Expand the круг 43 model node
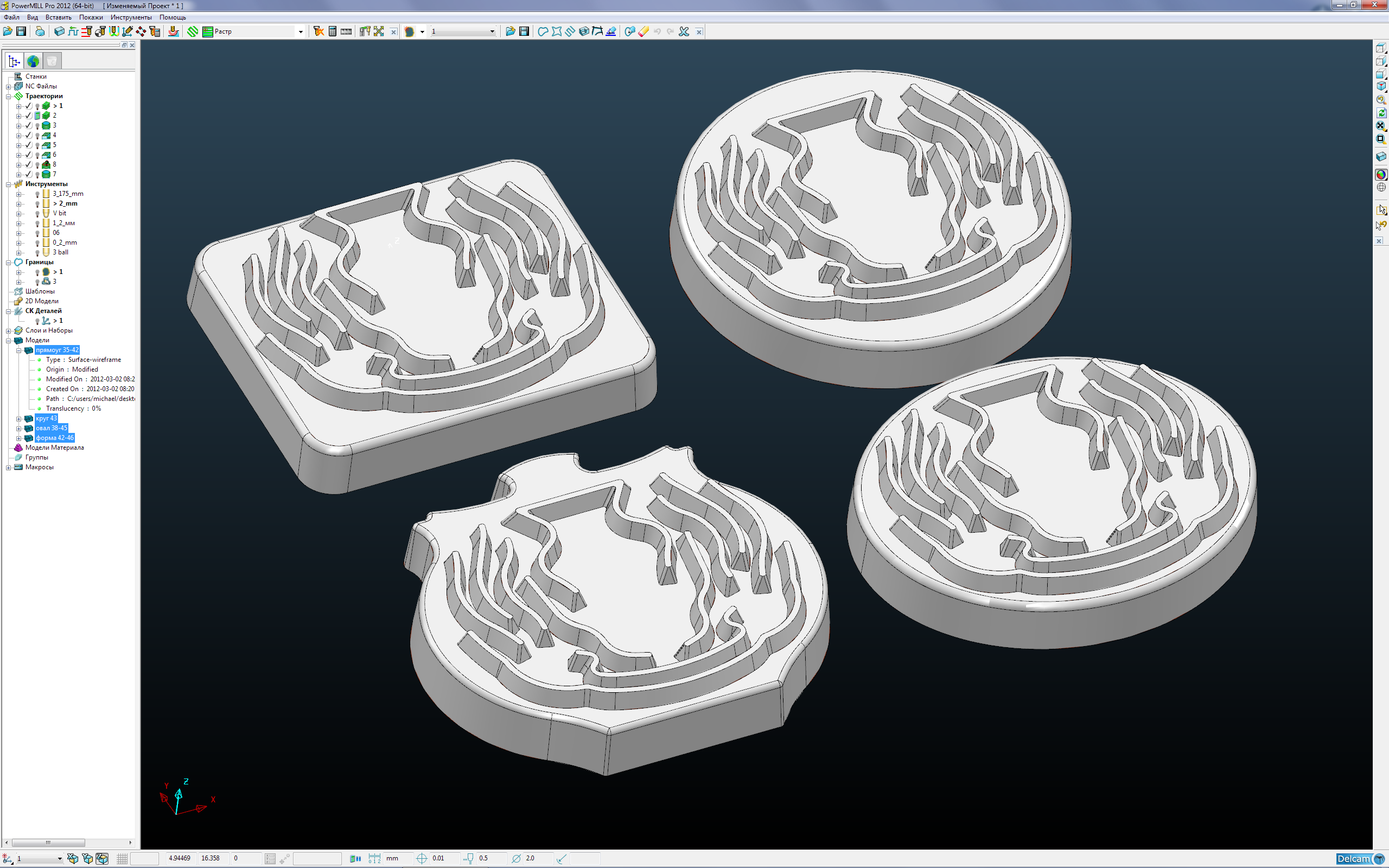This screenshot has height=868, width=1389. 19,418
